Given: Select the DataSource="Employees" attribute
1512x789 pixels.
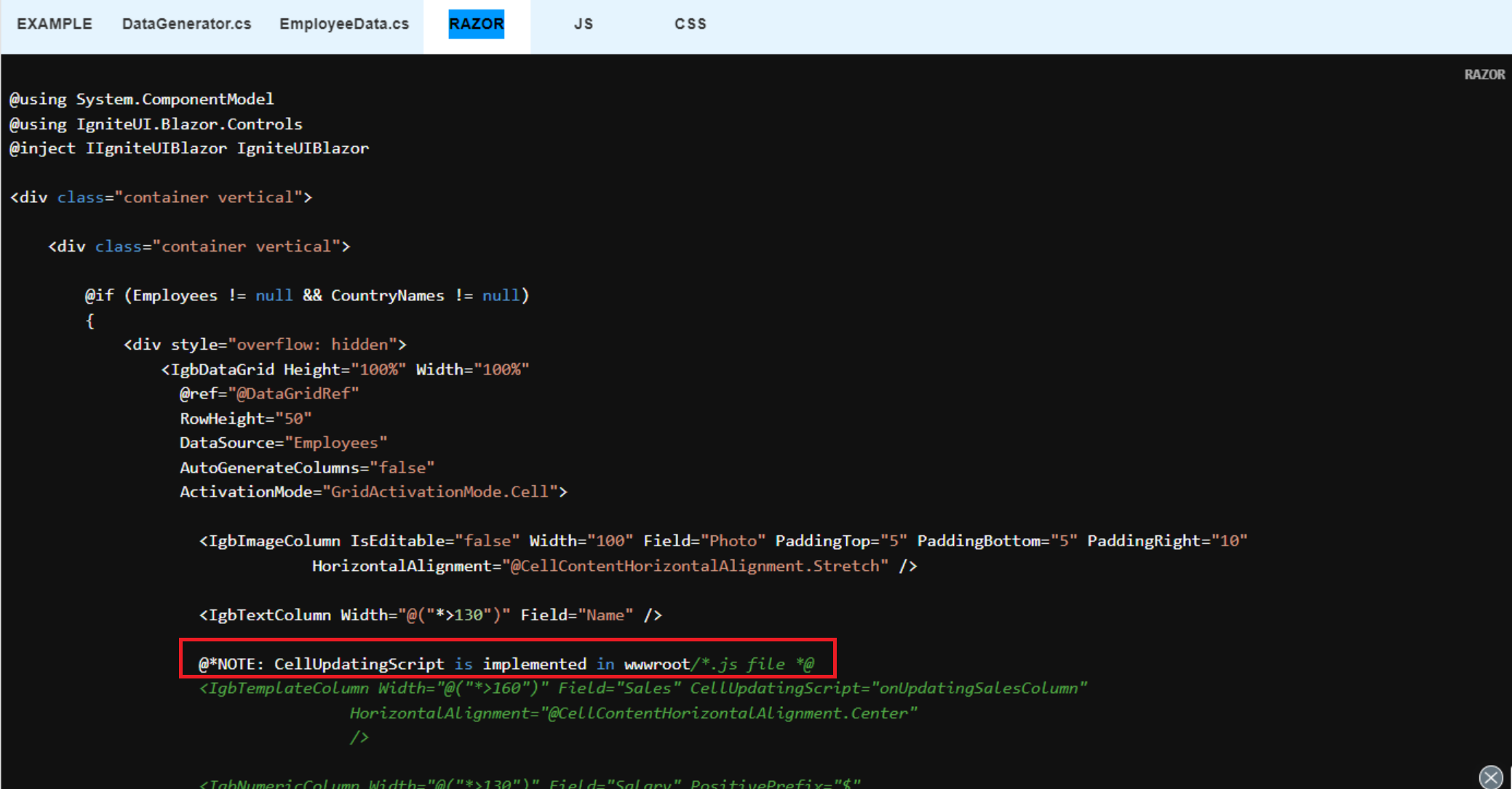Looking at the screenshot, I should tap(283, 442).
